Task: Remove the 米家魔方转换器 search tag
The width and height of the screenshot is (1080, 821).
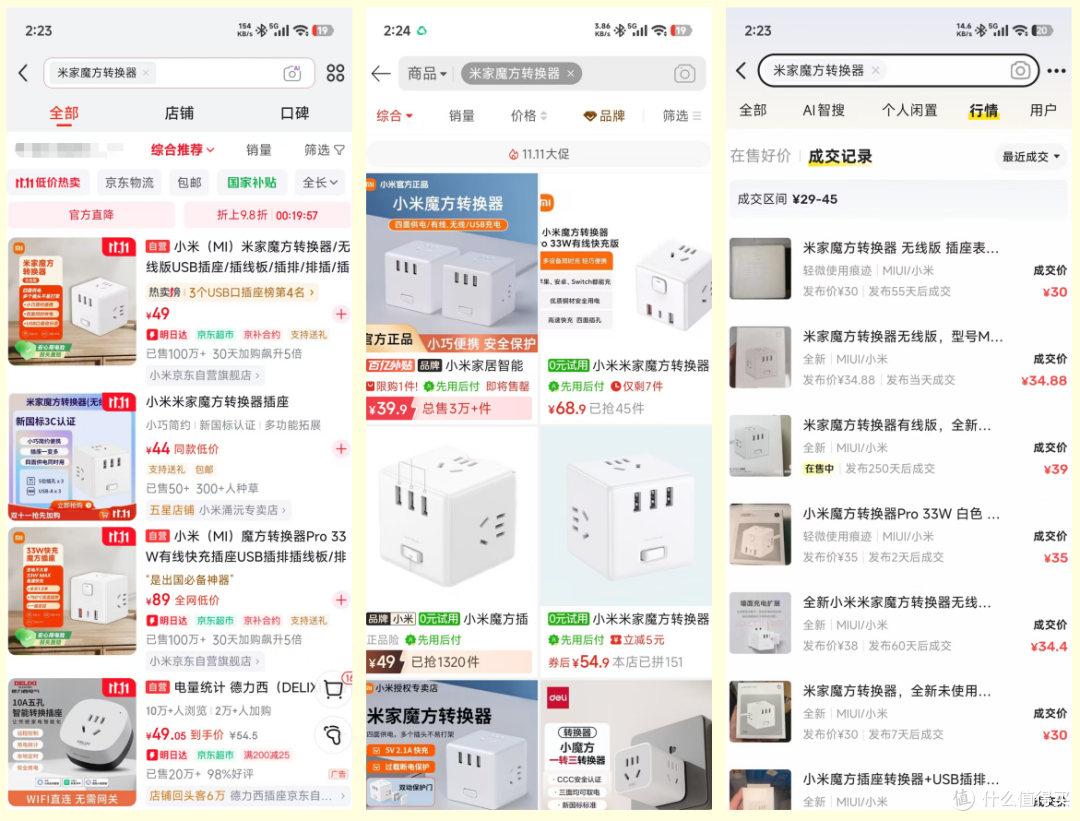Action: click(570, 74)
